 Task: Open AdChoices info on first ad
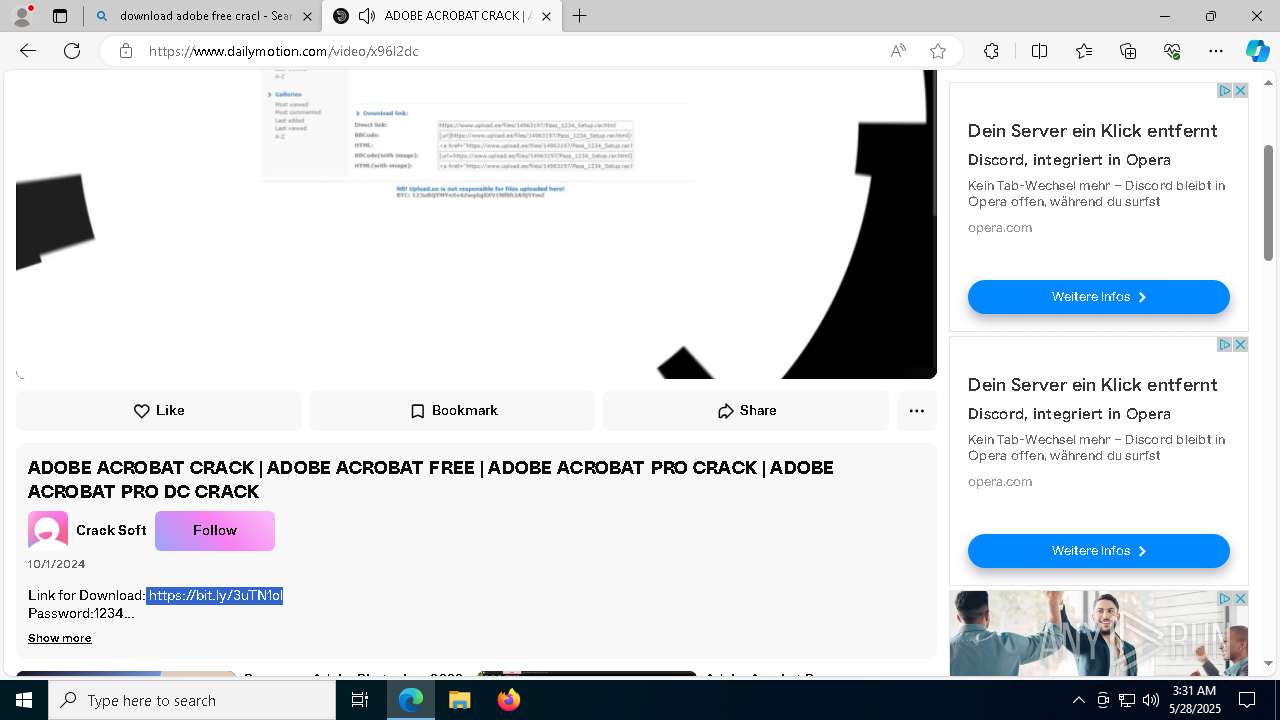[1224, 90]
